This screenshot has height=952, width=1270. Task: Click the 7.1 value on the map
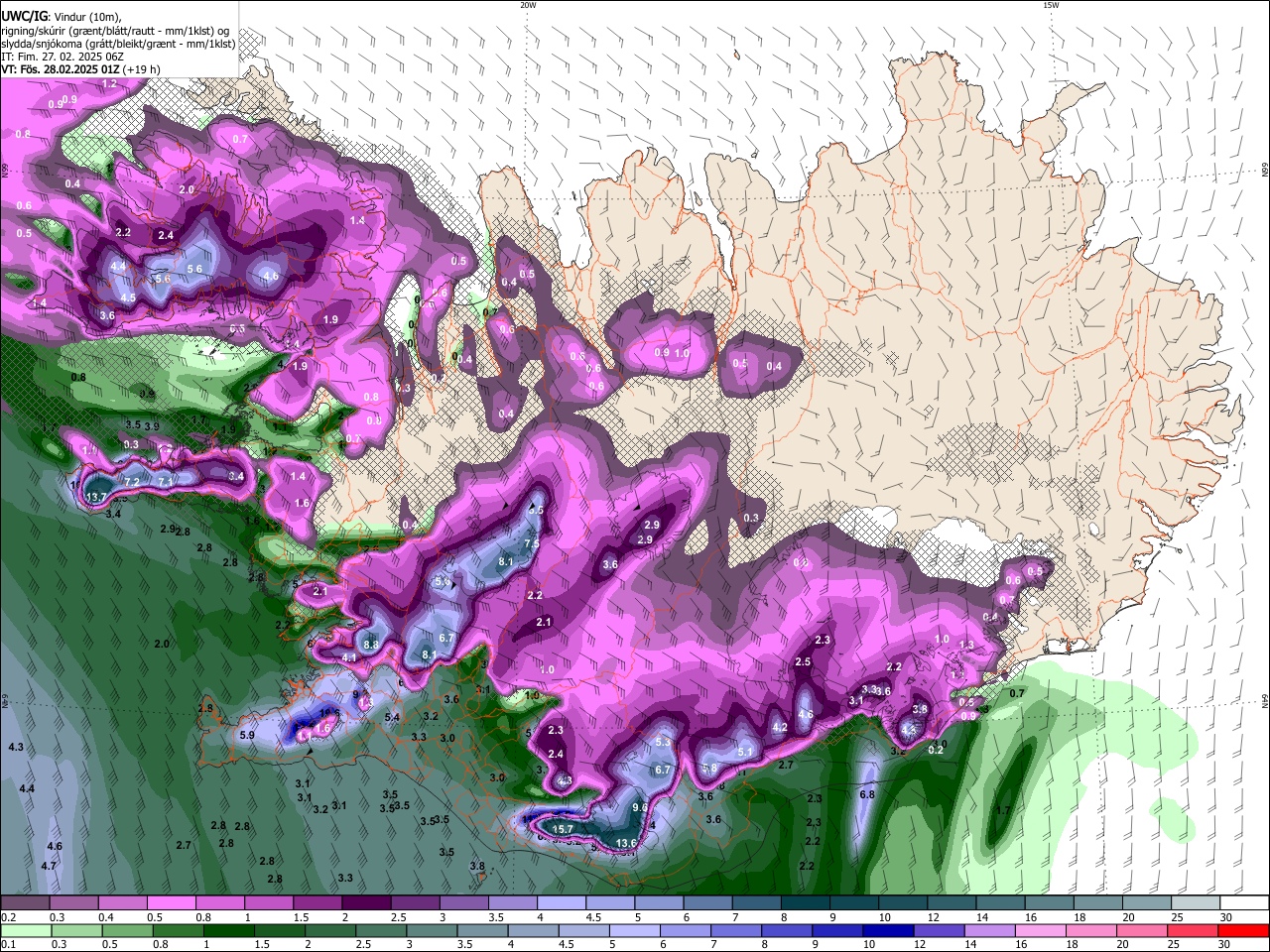point(166,482)
